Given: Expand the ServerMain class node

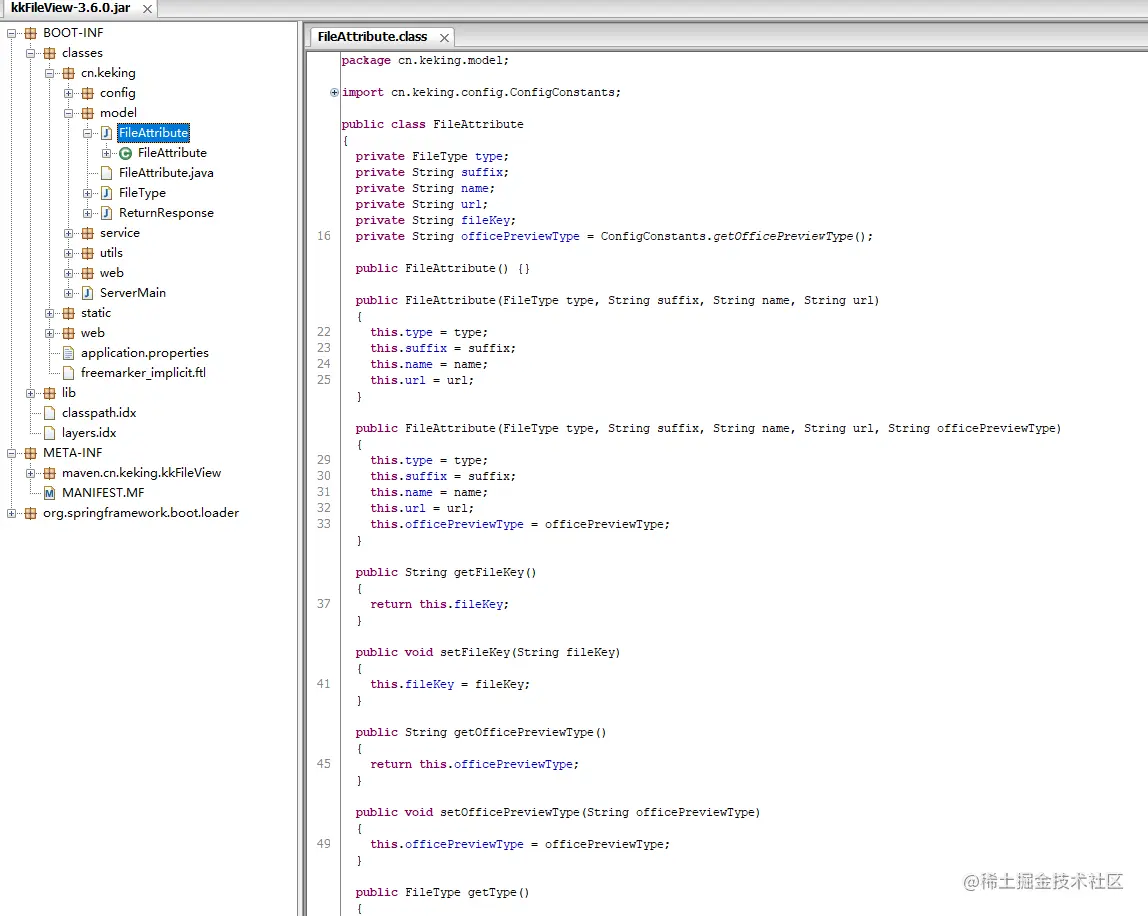Looking at the screenshot, I should tap(69, 293).
